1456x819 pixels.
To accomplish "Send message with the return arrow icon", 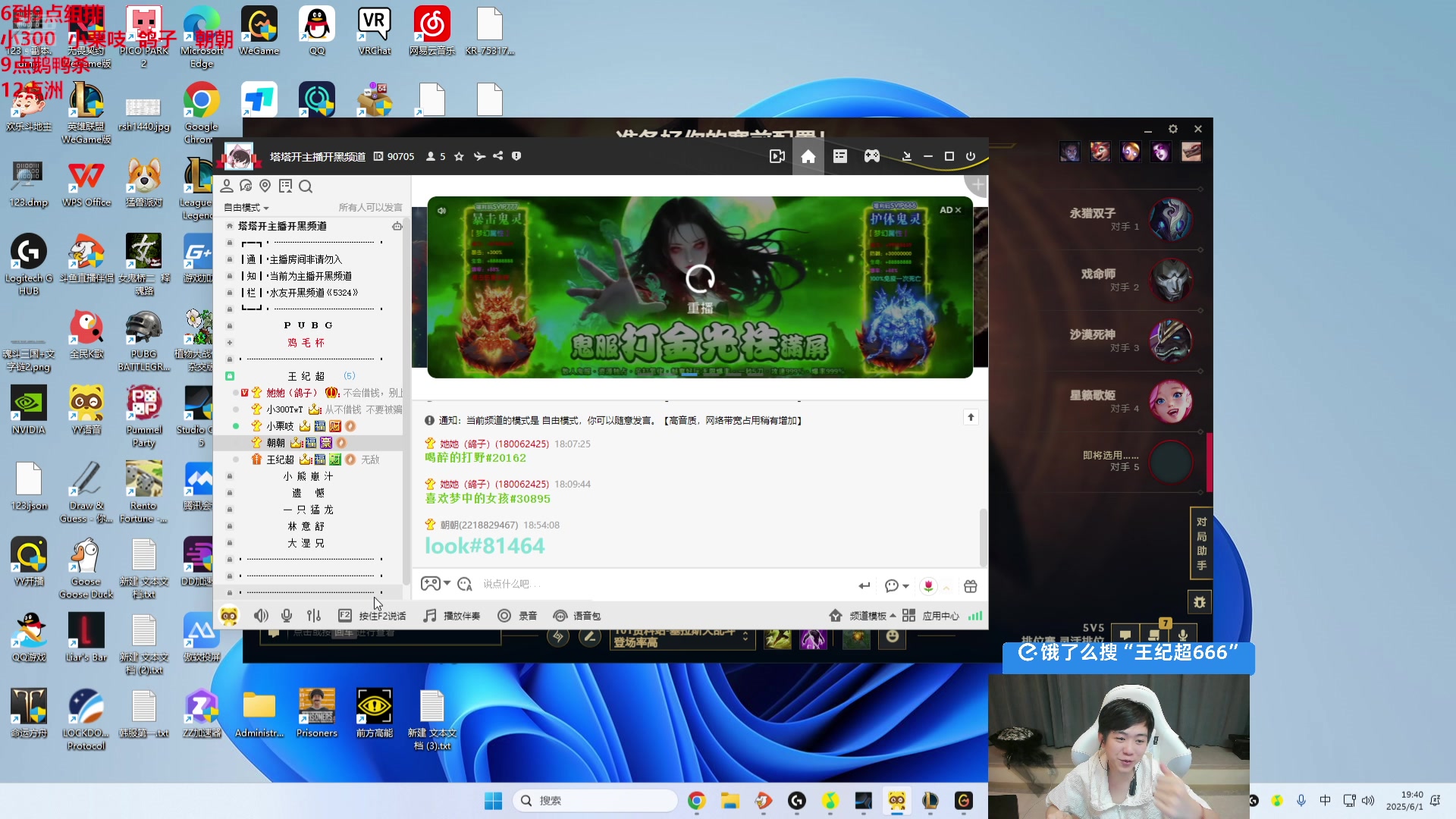I will pyautogui.click(x=864, y=585).
